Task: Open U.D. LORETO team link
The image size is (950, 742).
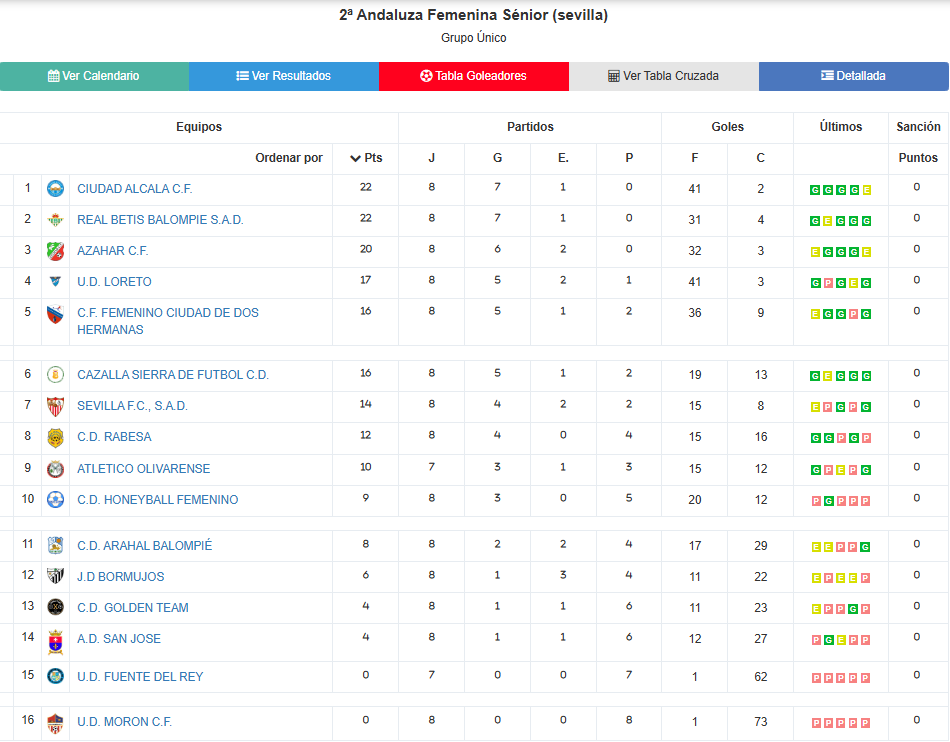Action: coord(114,282)
